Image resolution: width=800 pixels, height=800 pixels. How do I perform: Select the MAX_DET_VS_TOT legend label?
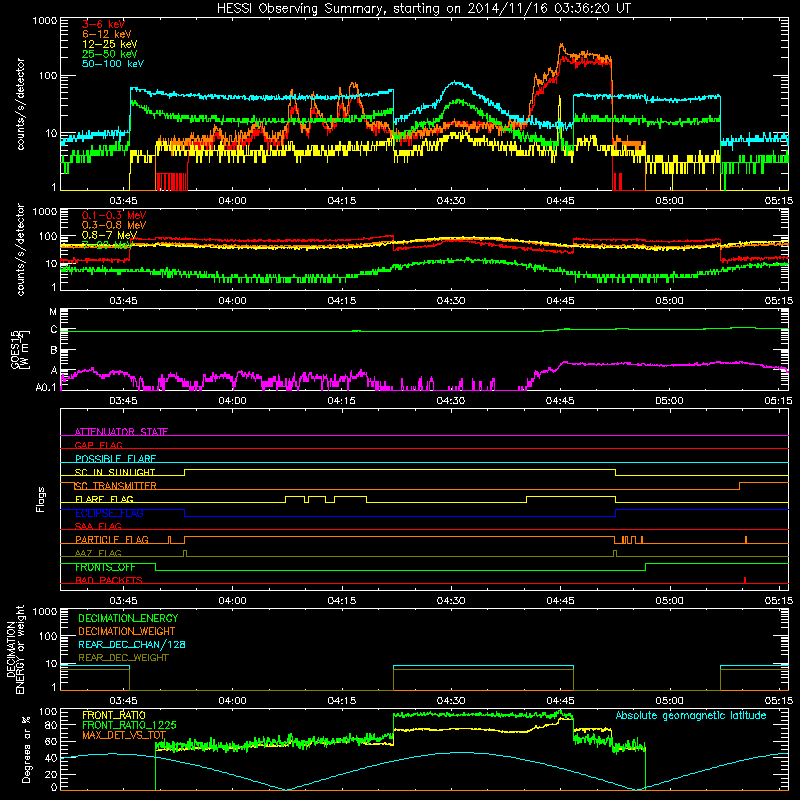click(x=124, y=735)
